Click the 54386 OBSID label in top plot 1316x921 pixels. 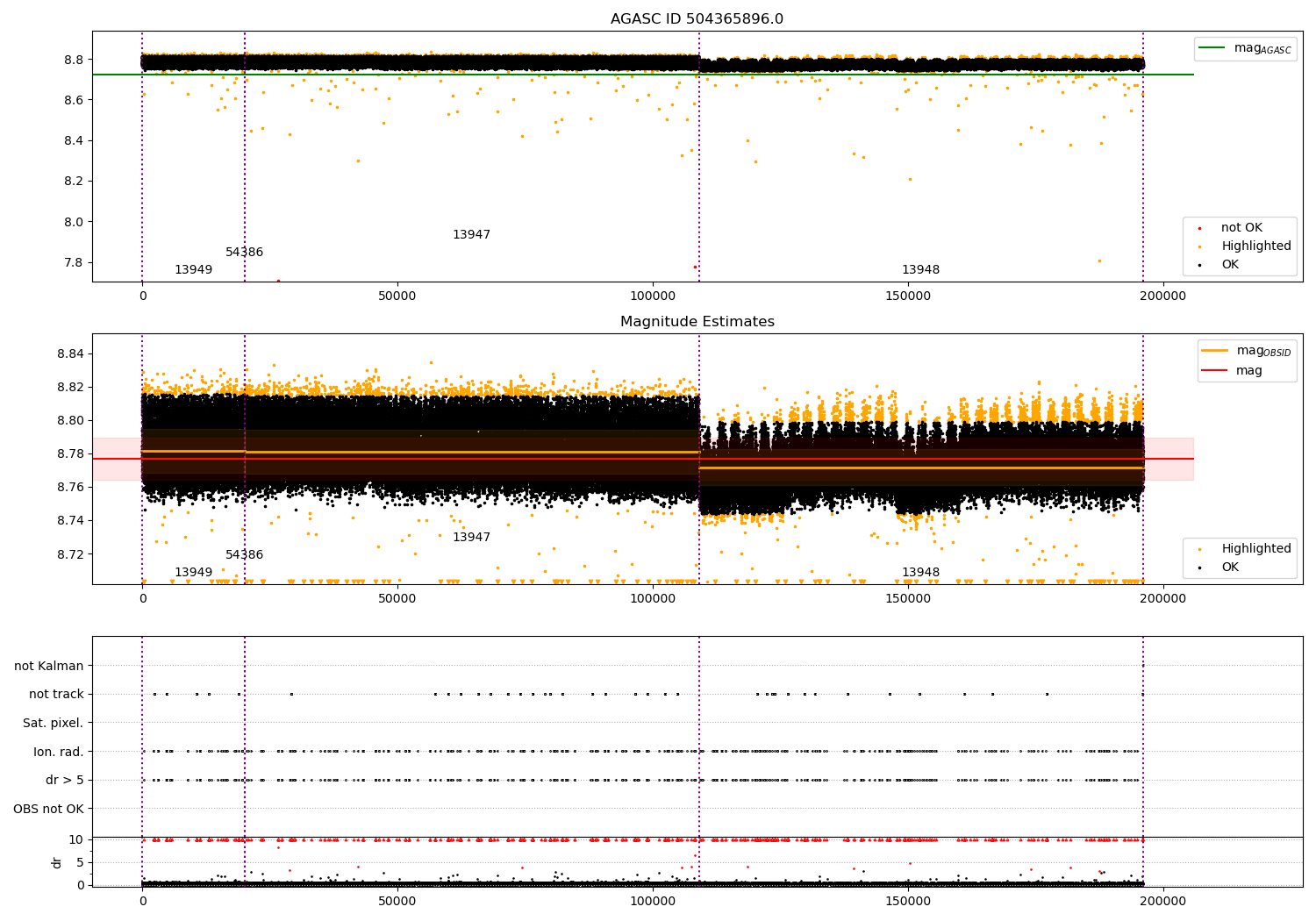(x=244, y=253)
